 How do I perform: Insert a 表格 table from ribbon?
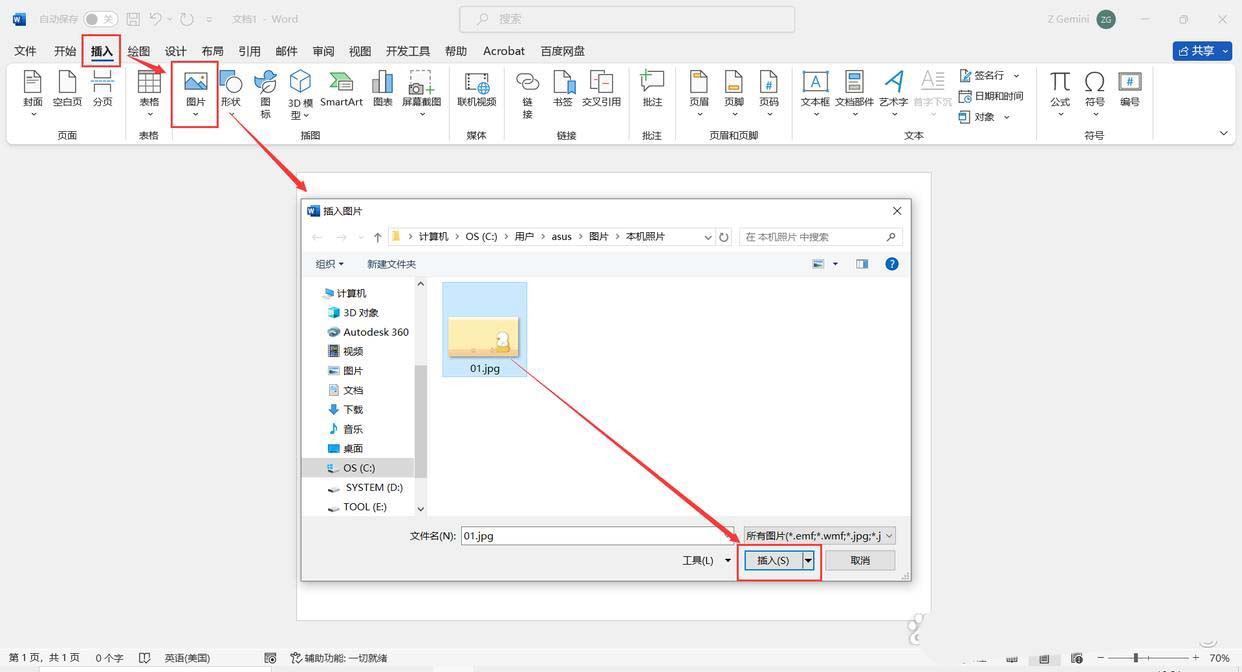149,92
